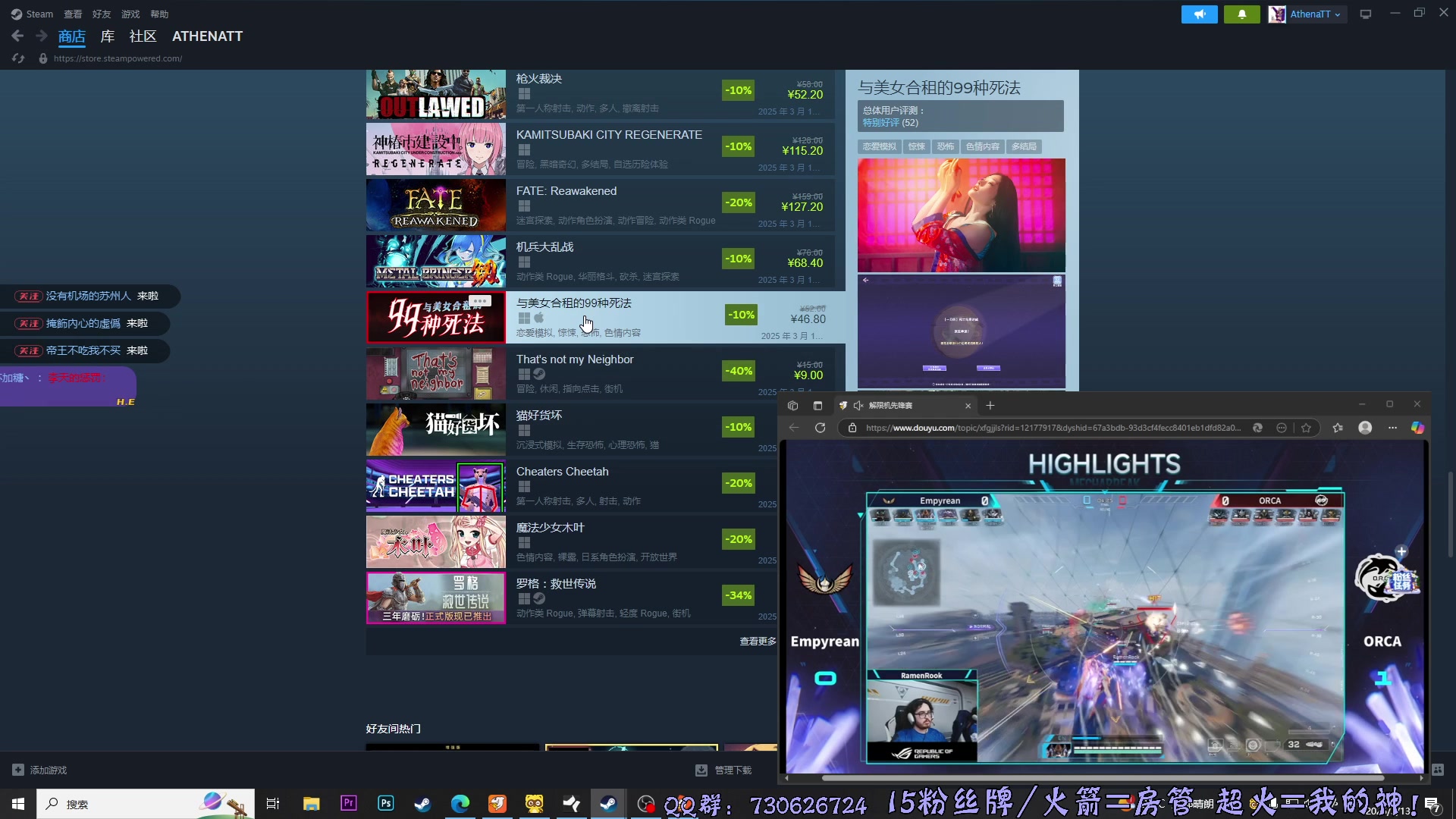Open the Steam menu
This screenshot has width=1456, height=819.
tap(32, 14)
